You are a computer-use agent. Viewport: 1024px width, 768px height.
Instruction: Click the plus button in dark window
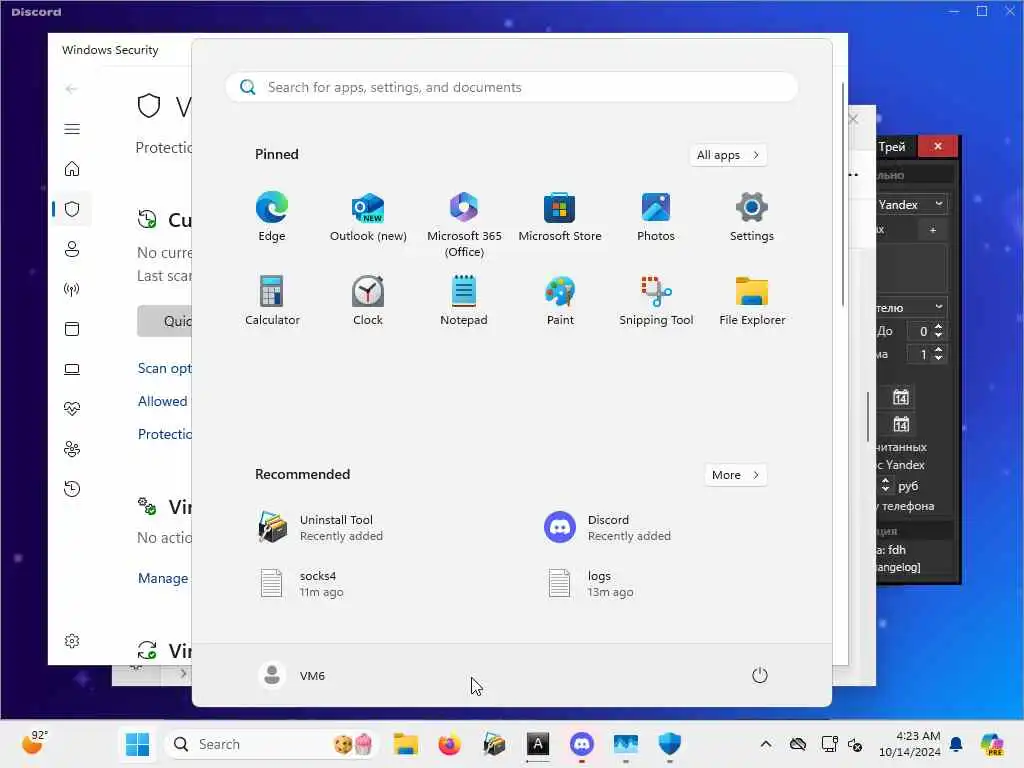[933, 230]
